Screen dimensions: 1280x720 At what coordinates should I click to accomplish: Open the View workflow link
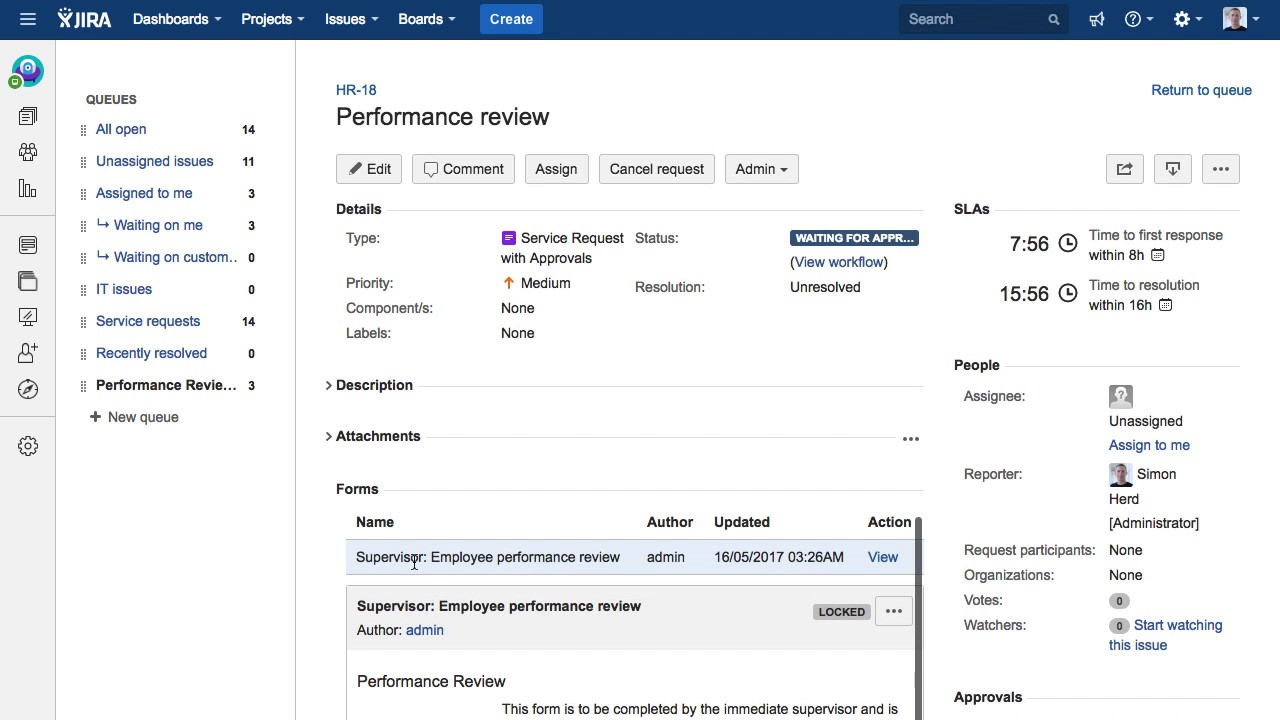(839, 262)
